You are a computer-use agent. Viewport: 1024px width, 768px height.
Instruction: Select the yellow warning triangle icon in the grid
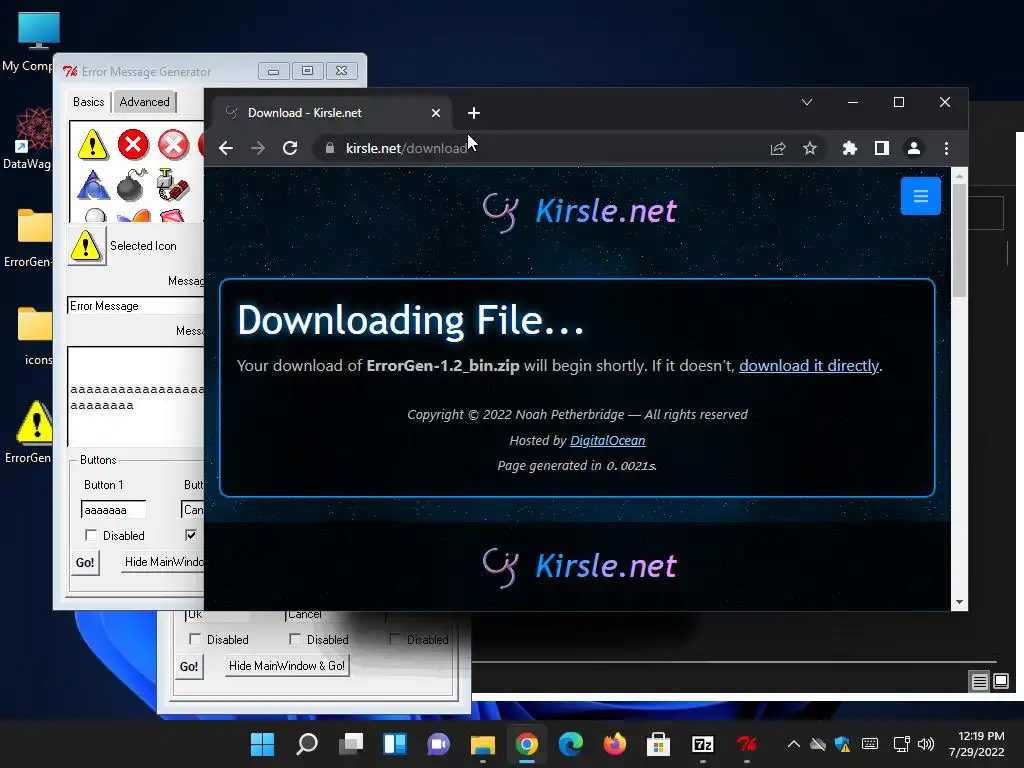point(92,144)
